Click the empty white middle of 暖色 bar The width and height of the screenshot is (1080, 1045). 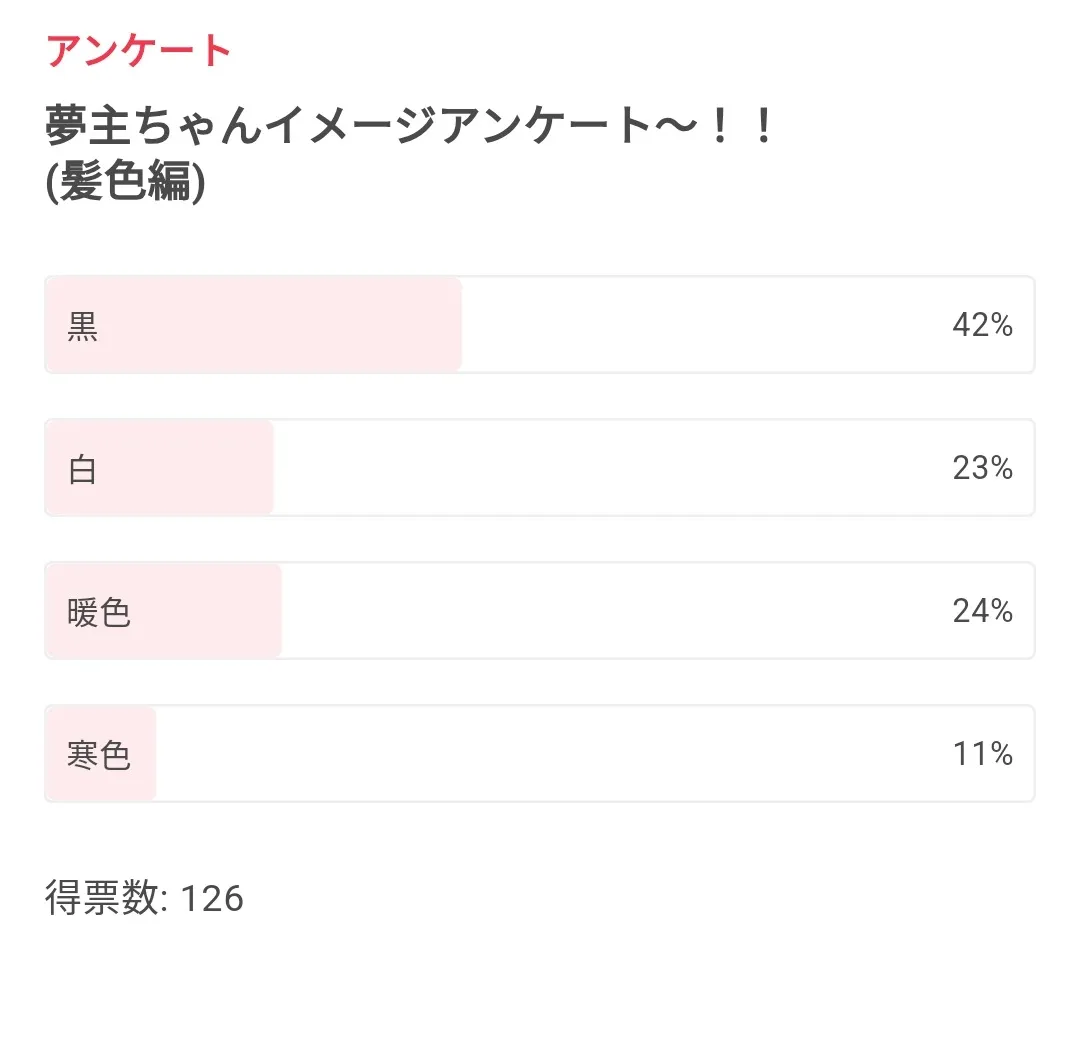pyautogui.click(x=613, y=611)
